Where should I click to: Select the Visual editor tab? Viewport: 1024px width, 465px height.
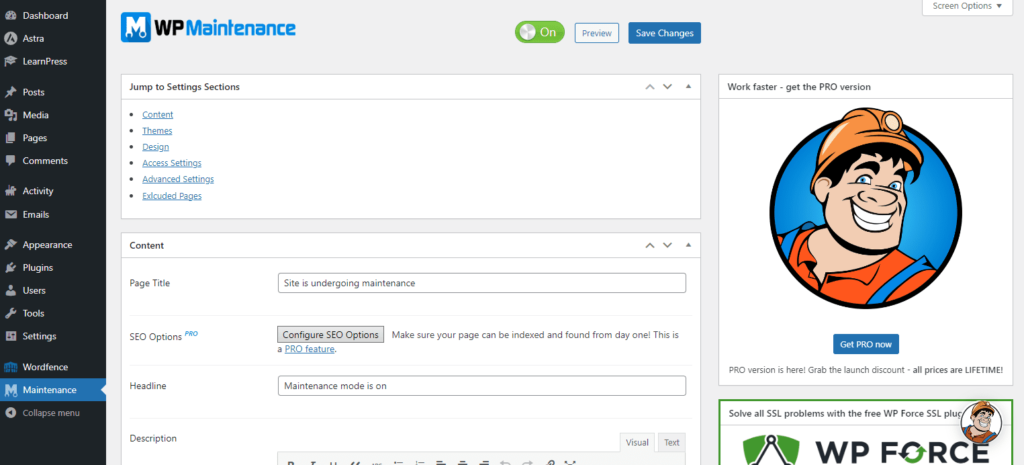tap(637, 442)
